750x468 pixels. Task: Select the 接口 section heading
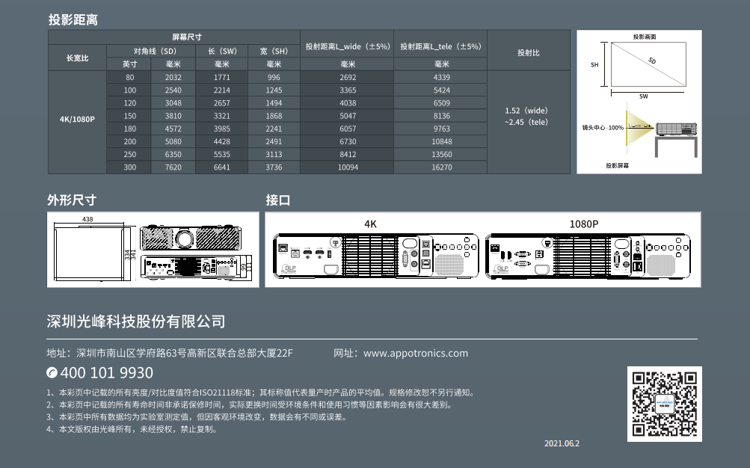(x=277, y=200)
